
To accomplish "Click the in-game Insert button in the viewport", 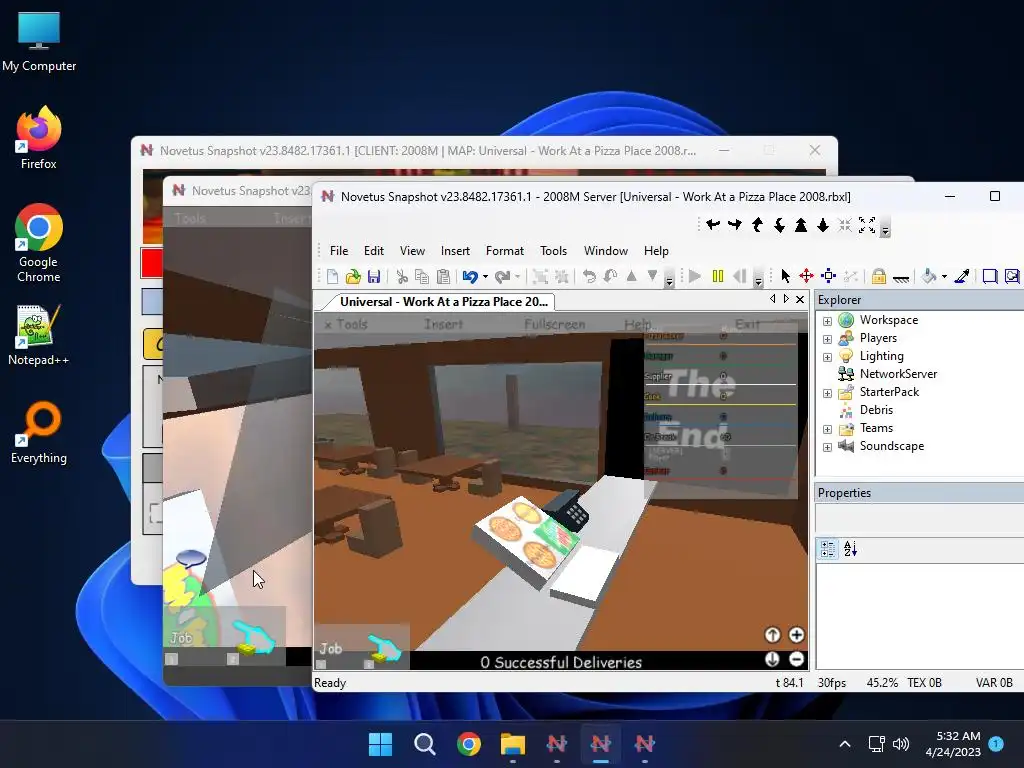I will 443,324.
